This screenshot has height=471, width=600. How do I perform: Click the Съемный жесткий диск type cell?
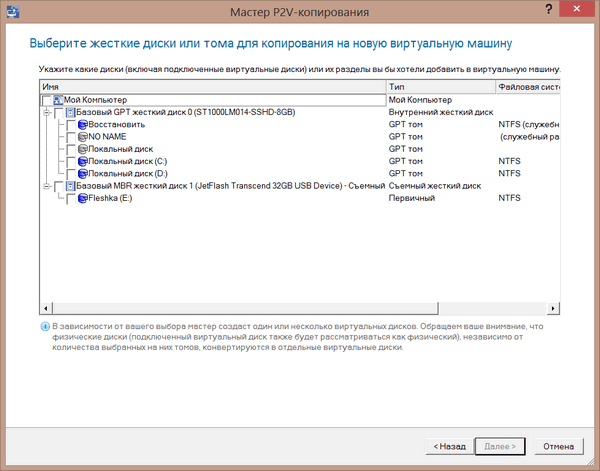(435, 186)
